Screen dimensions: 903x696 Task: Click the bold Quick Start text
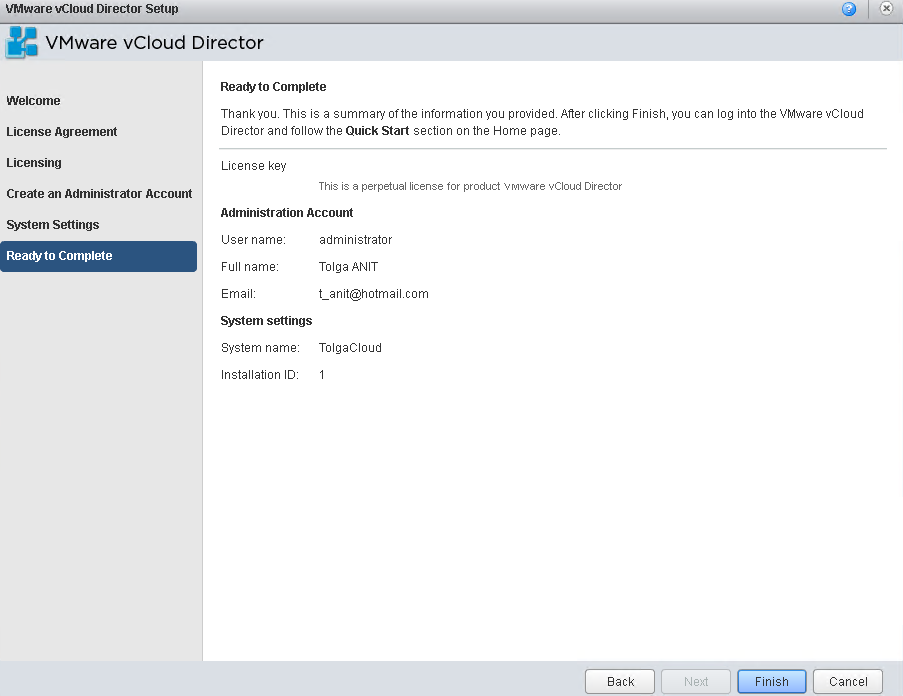pos(377,131)
